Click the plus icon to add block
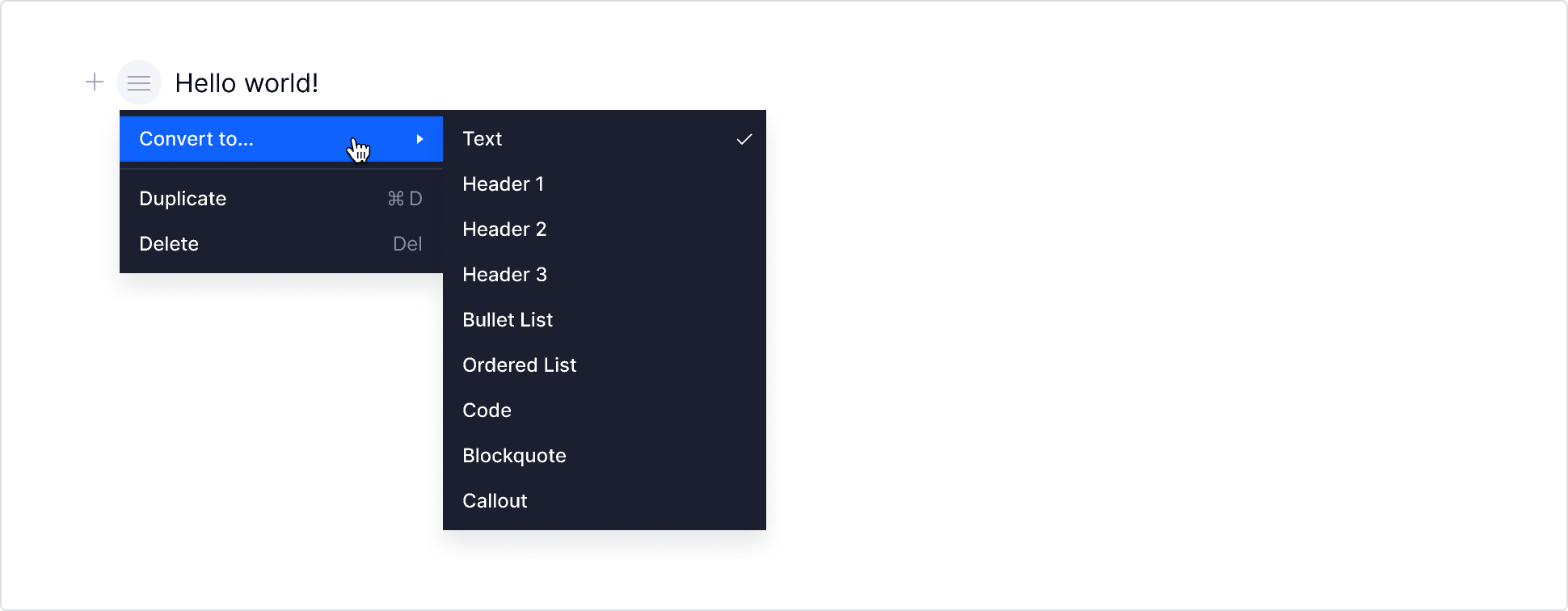 point(95,82)
